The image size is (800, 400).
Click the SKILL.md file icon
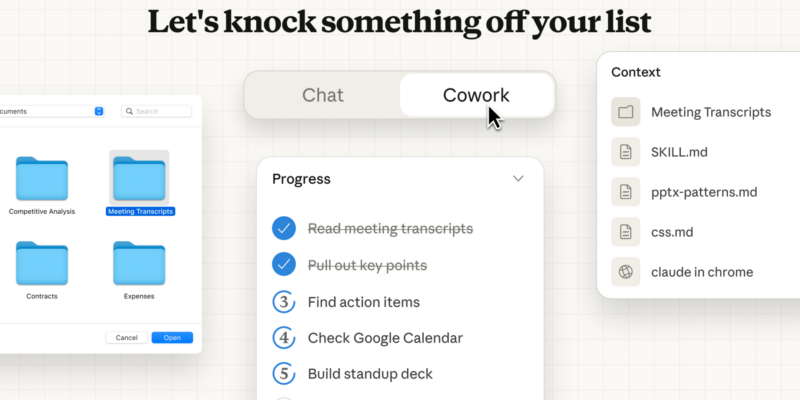625,151
